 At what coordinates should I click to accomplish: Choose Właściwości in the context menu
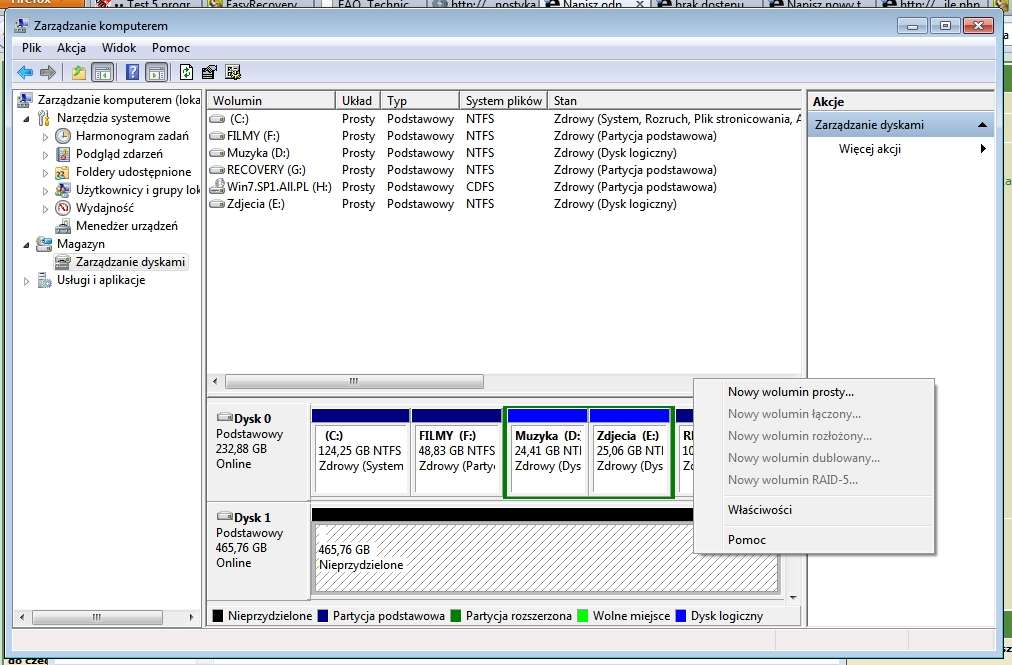[814, 510]
